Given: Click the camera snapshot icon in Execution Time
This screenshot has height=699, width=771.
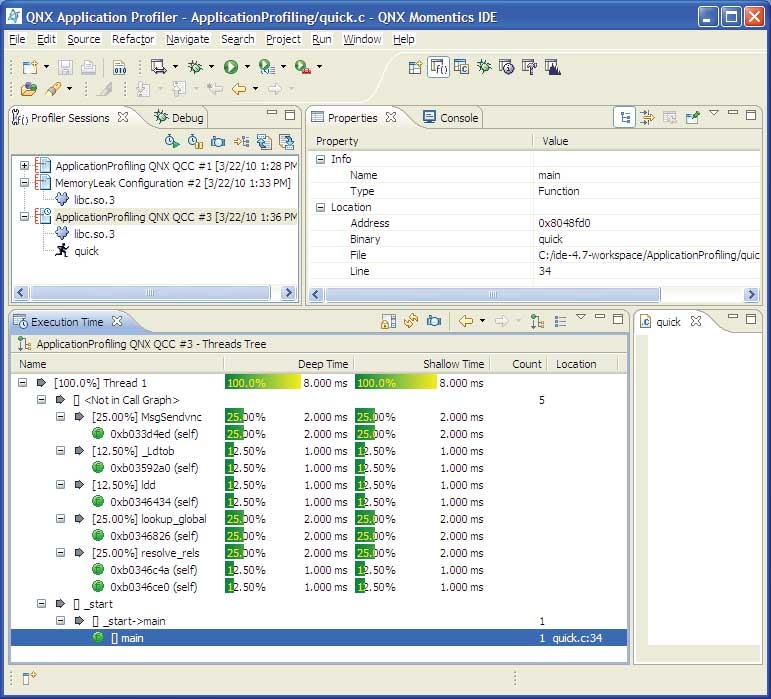Looking at the screenshot, I should pyautogui.click(x=433, y=321).
